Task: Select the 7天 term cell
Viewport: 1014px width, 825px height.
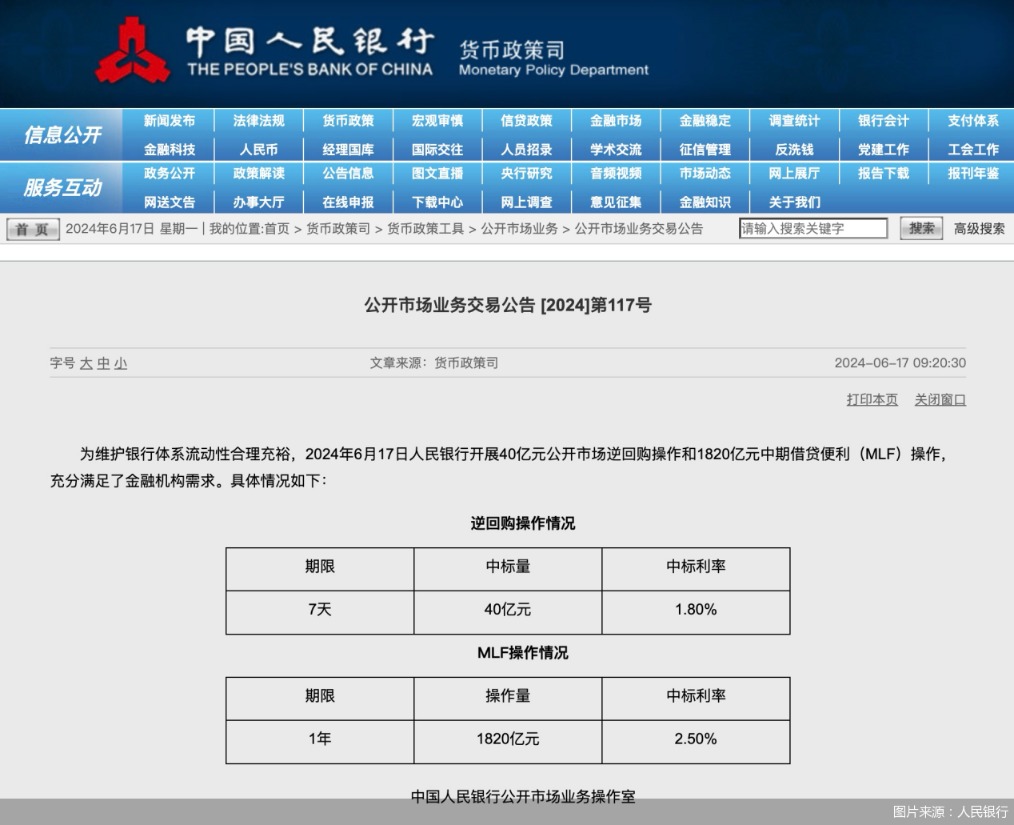Action: [x=319, y=612]
